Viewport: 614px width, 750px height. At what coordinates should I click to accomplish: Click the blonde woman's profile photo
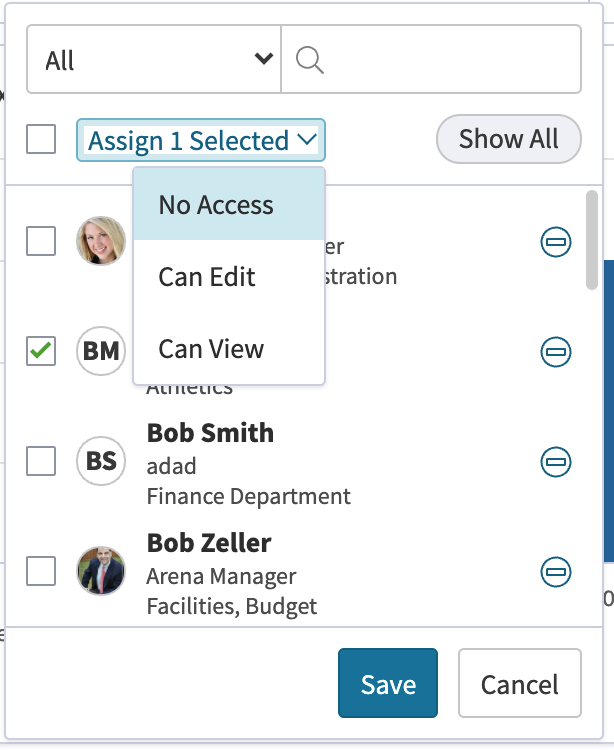(101, 241)
